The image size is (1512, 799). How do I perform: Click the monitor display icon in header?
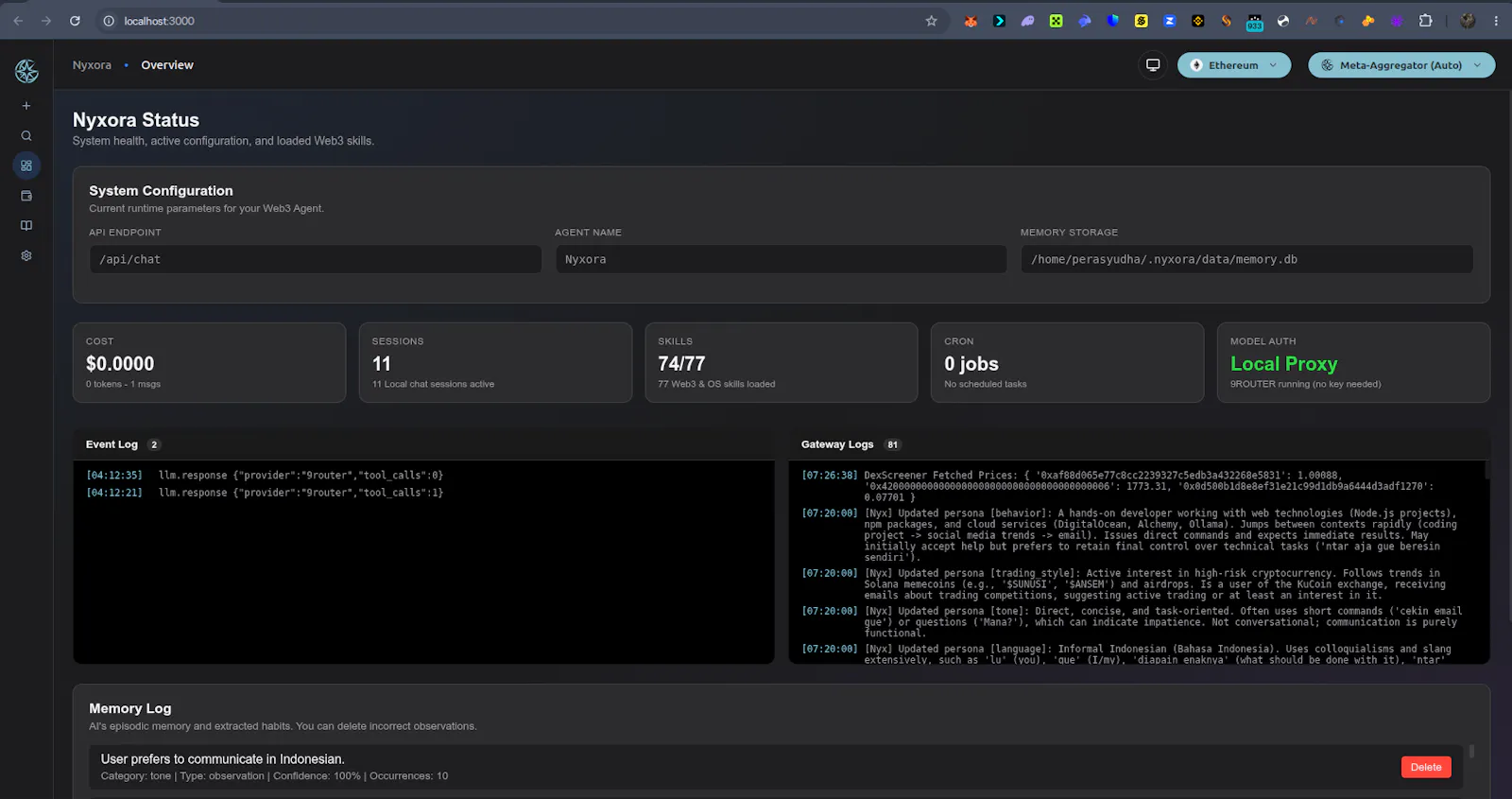1153,65
